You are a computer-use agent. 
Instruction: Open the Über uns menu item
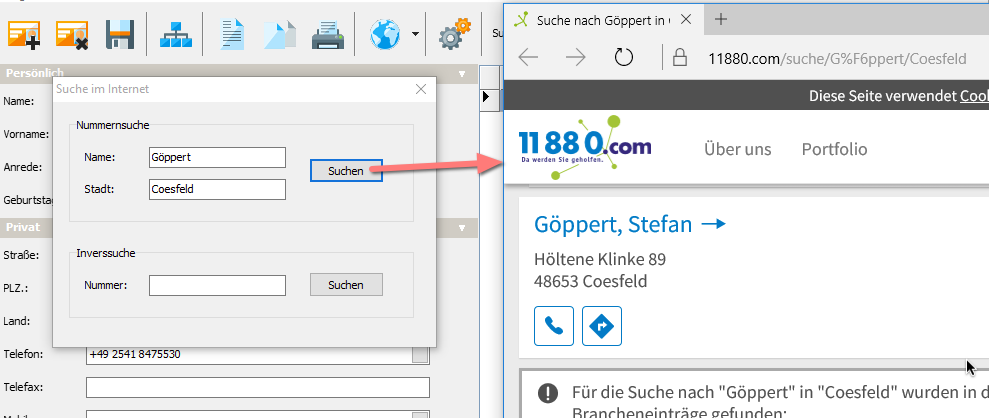pos(737,149)
